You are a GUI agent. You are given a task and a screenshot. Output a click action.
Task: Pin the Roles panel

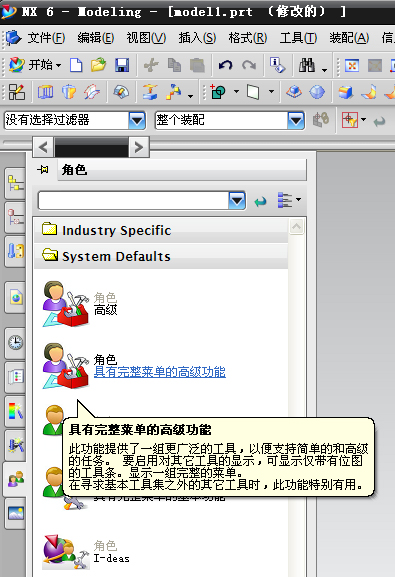point(43,170)
